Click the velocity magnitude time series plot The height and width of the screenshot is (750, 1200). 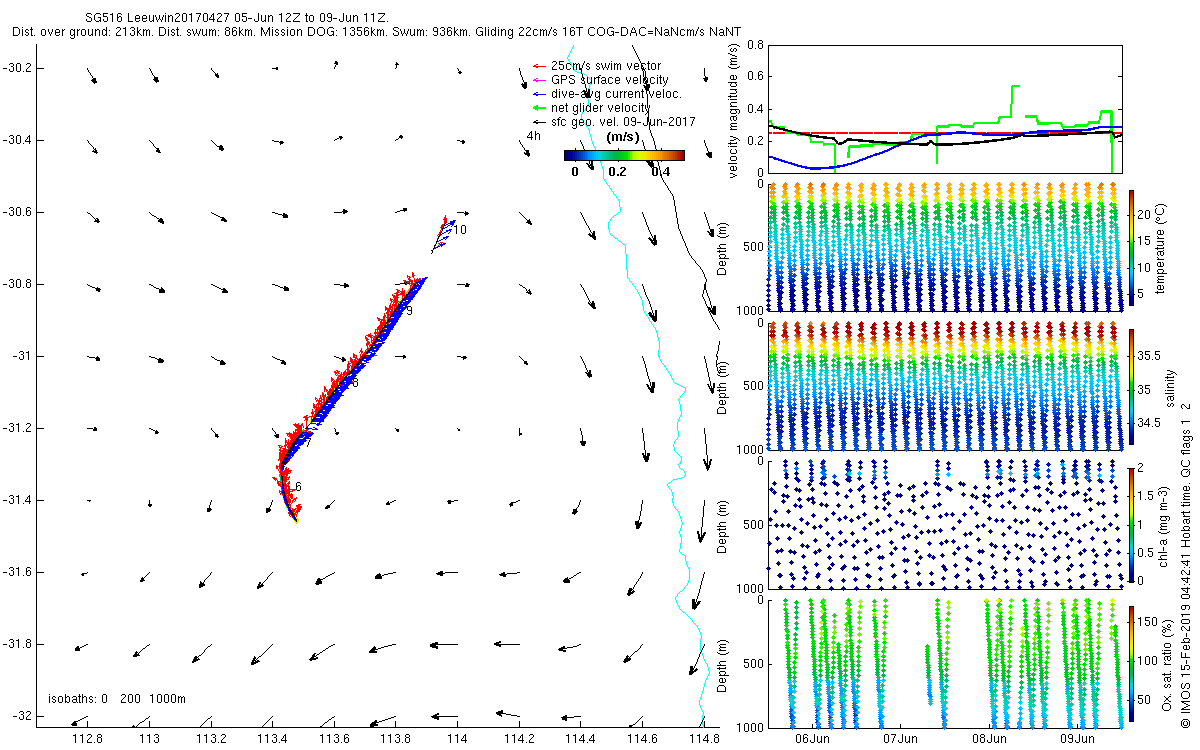click(945, 108)
